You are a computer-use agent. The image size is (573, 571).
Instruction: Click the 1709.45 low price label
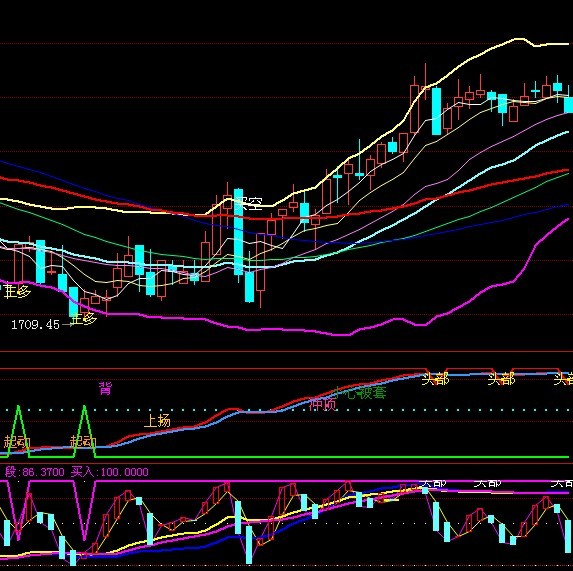(35, 324)
